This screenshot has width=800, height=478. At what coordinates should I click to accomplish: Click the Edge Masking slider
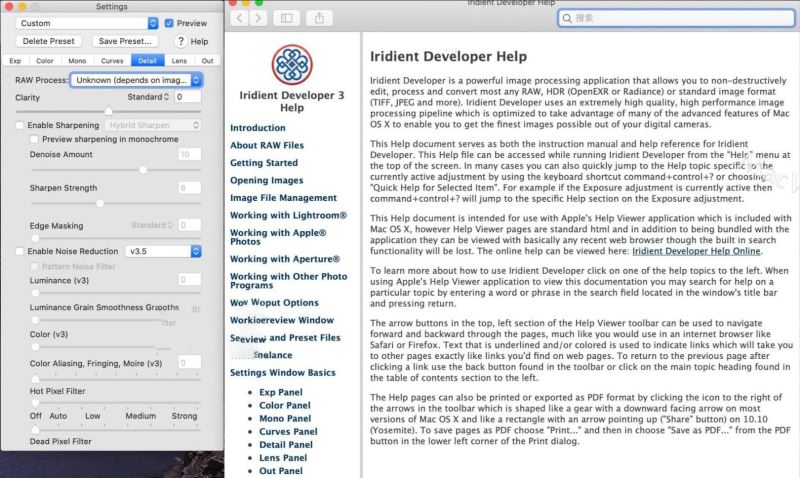(115, 238)
